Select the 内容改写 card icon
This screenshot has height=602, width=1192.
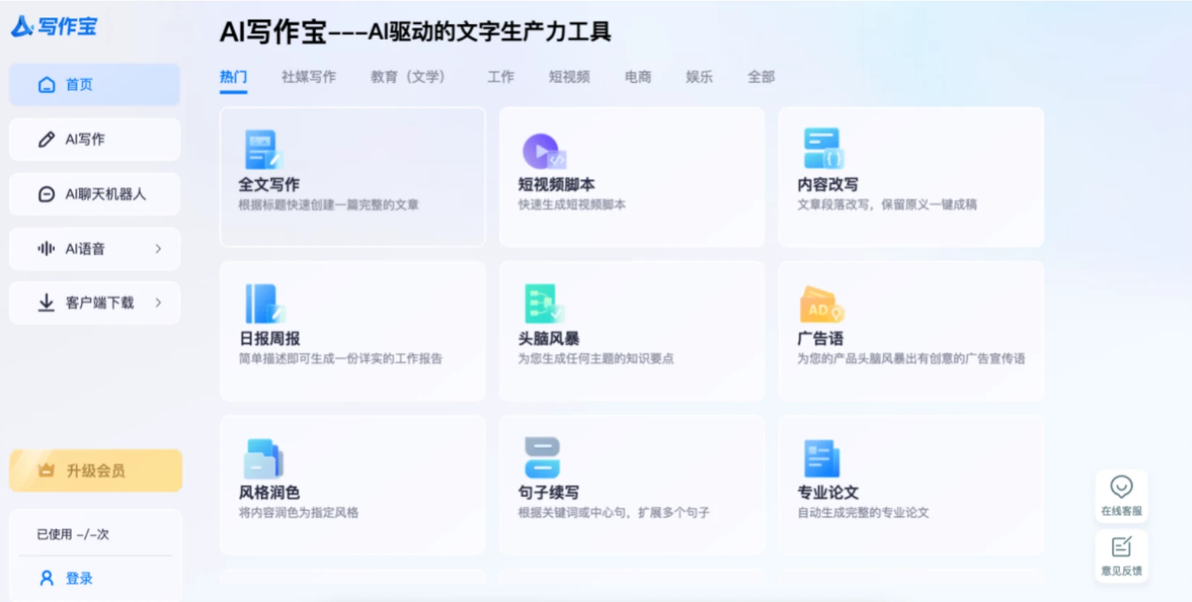823,148
